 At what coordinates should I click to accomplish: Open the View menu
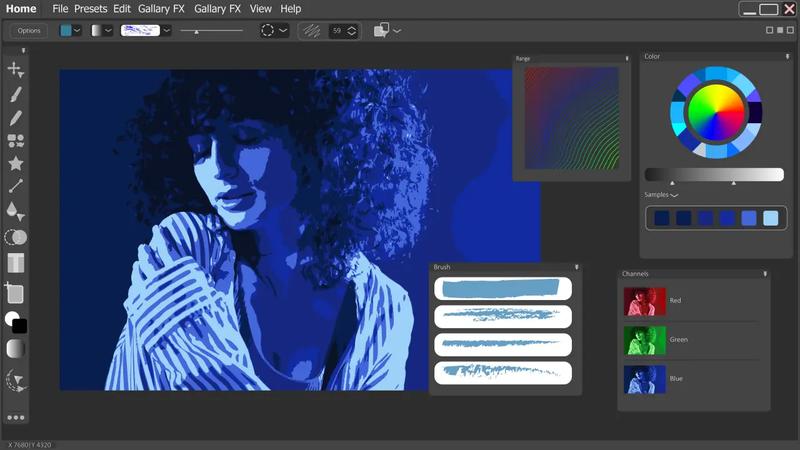click(x=260, y=9)
